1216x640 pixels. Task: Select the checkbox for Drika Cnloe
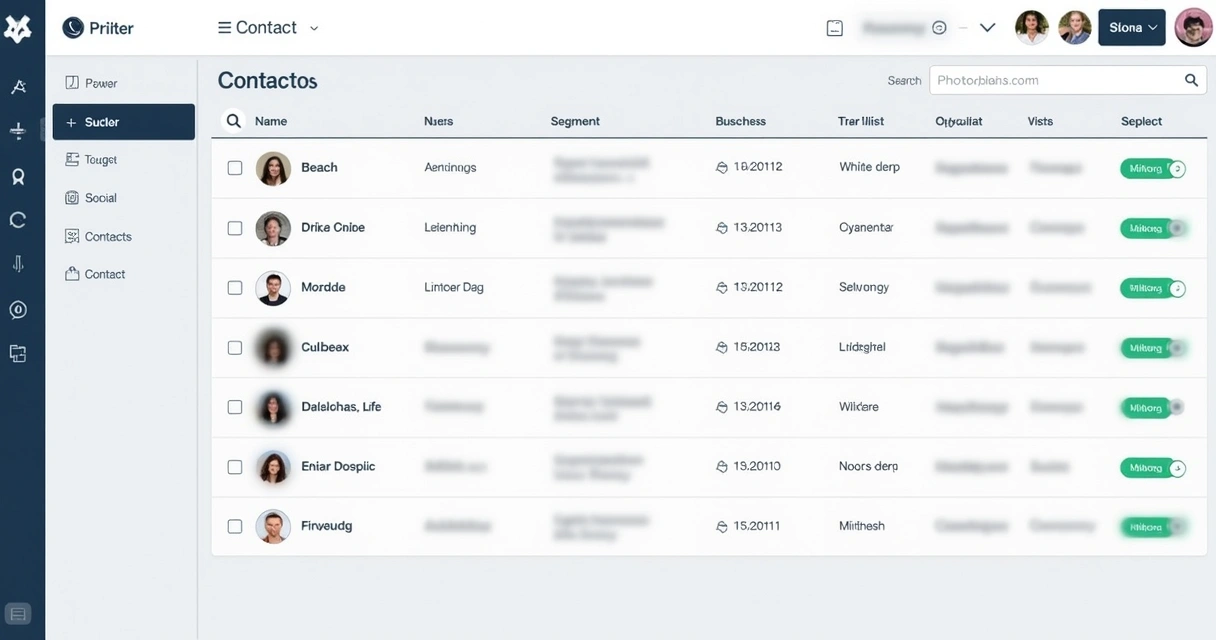click(235, 227)
